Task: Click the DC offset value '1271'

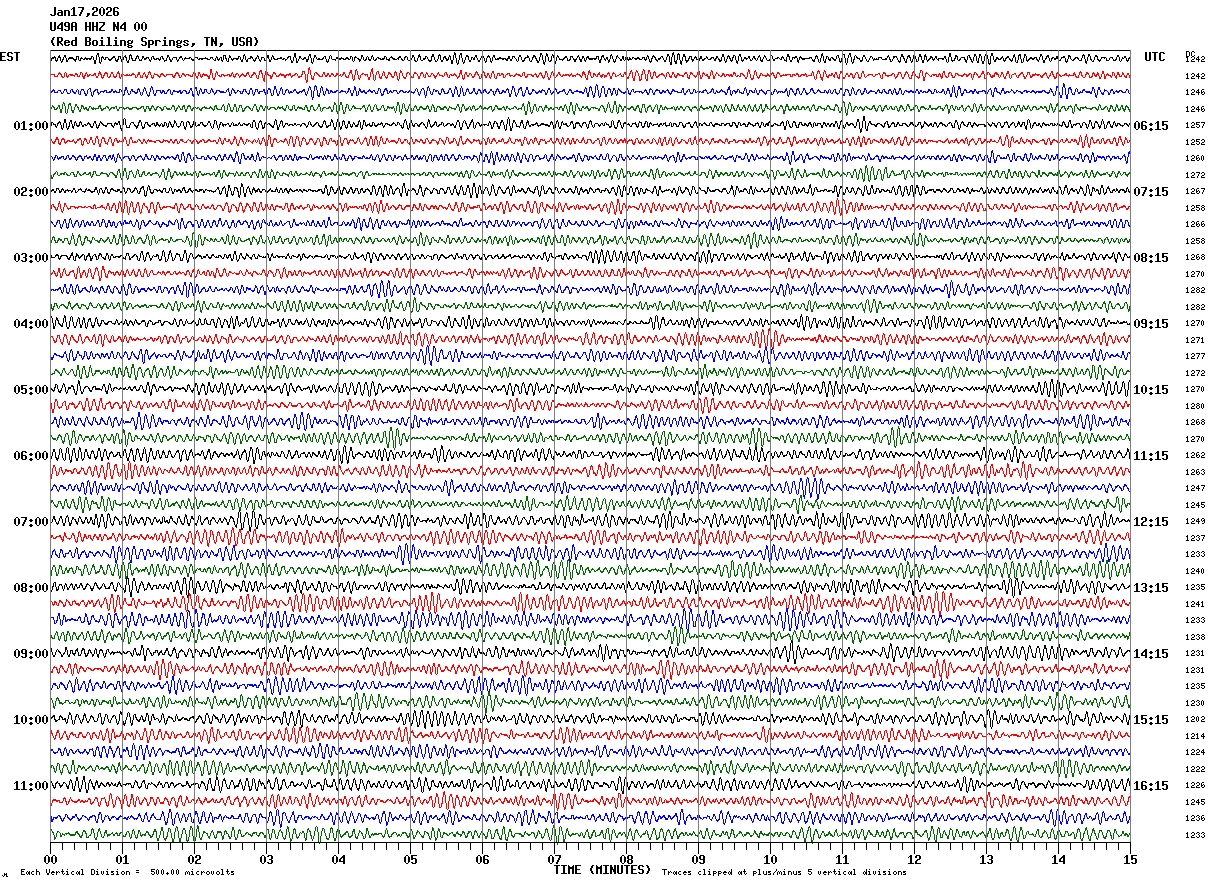Action: 1195,340
